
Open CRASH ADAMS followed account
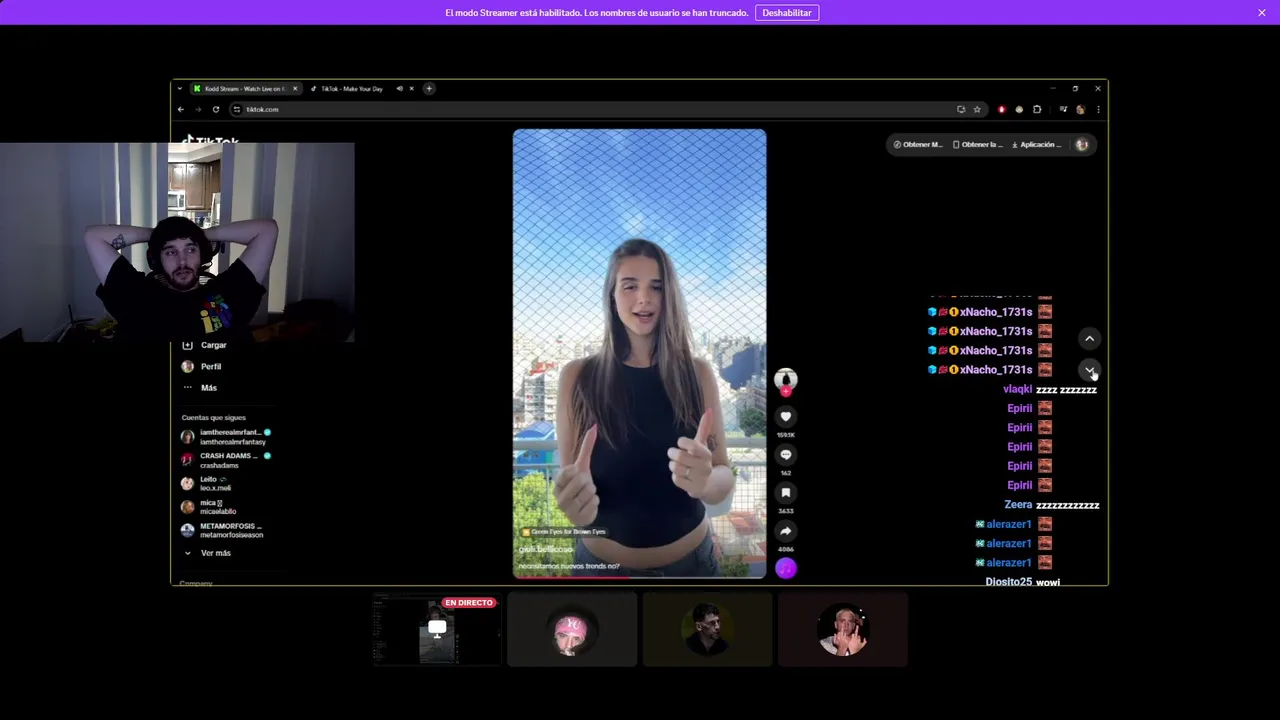click(226, 460)
